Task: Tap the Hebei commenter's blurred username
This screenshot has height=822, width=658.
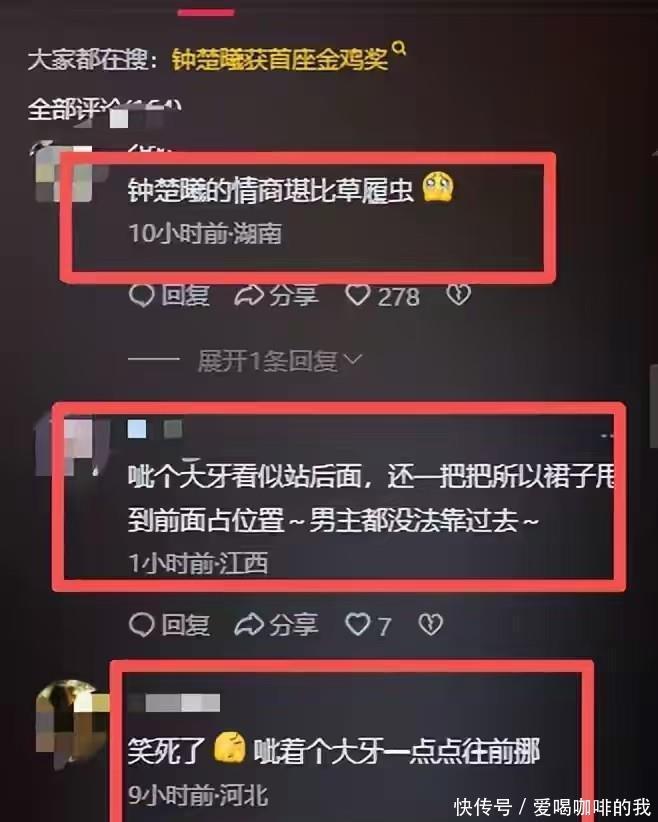Action: tap(174, 703)
